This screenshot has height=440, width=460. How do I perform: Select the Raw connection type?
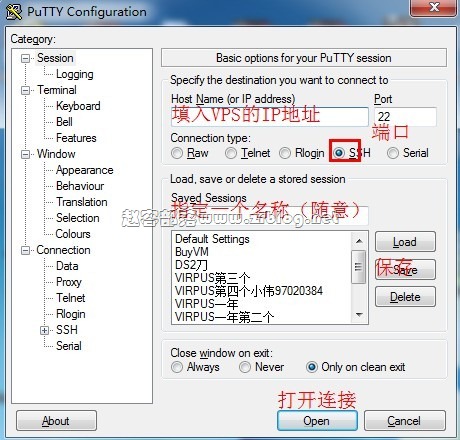(177, 153)
